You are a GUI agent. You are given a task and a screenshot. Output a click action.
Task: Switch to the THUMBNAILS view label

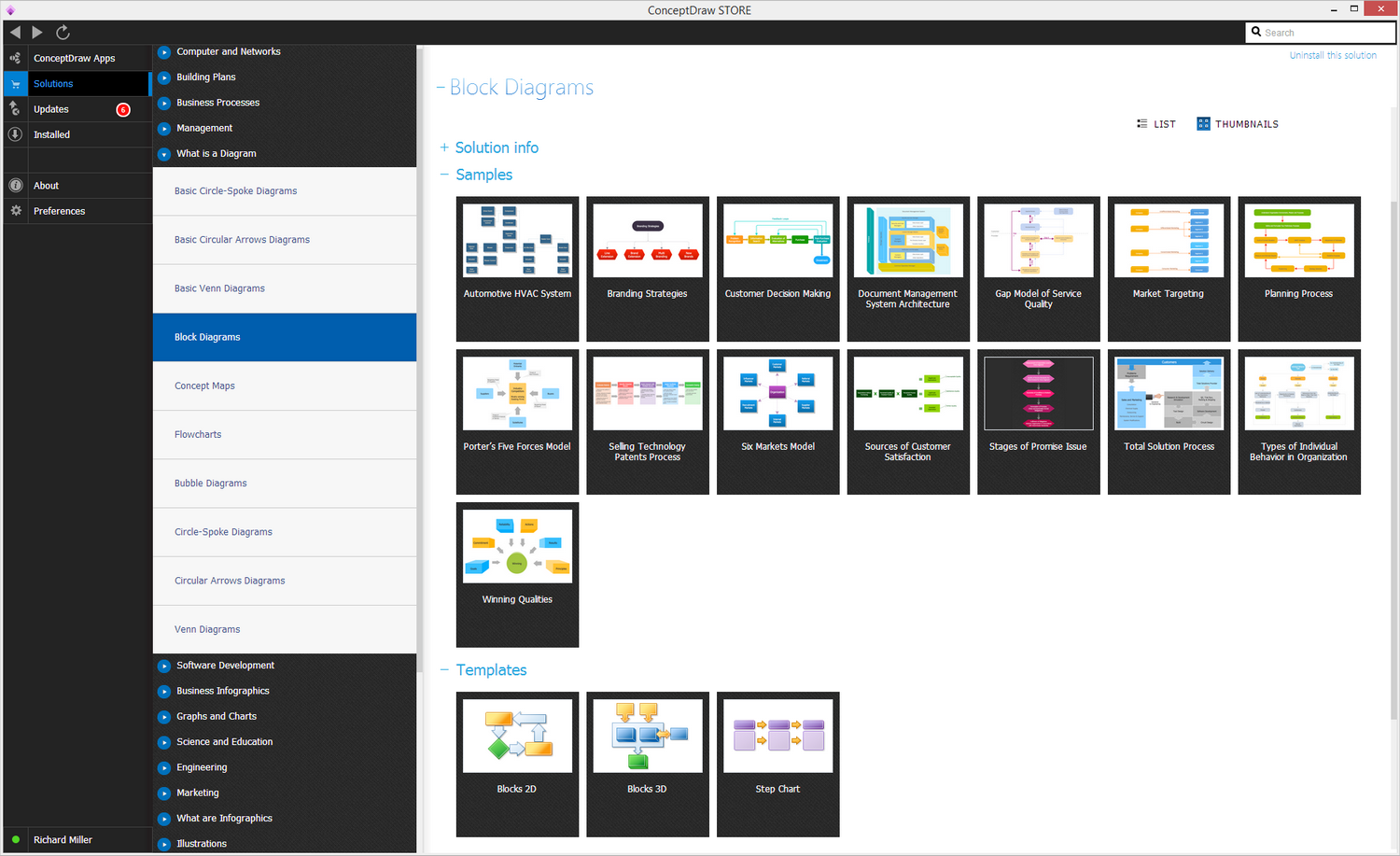1247,124
